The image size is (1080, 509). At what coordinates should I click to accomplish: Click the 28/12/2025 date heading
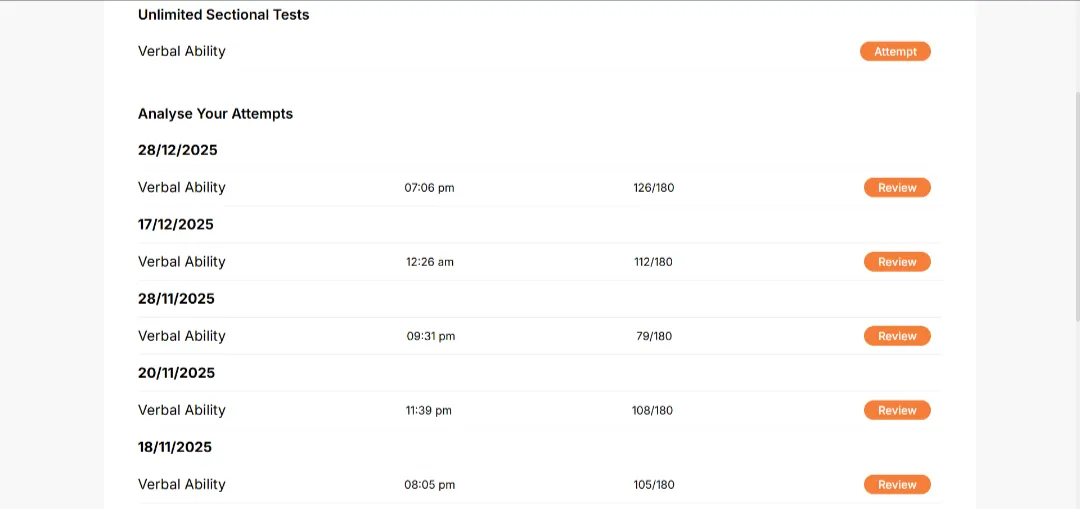click(x=177, y=150)
